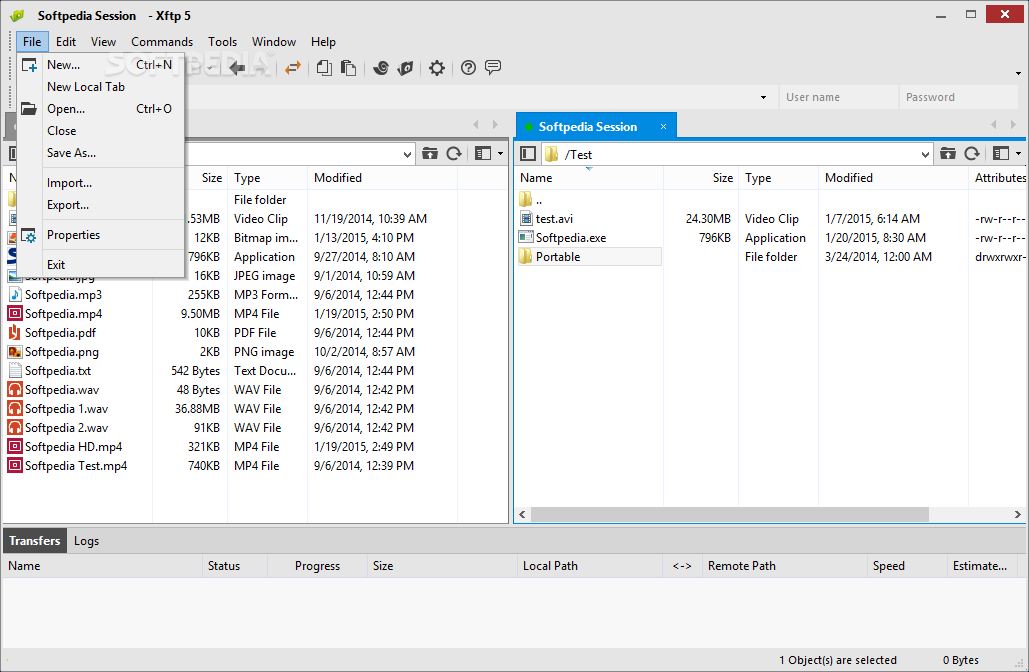Open the Edit menu
Screen dimensions: 1029x672
[66, 41]
